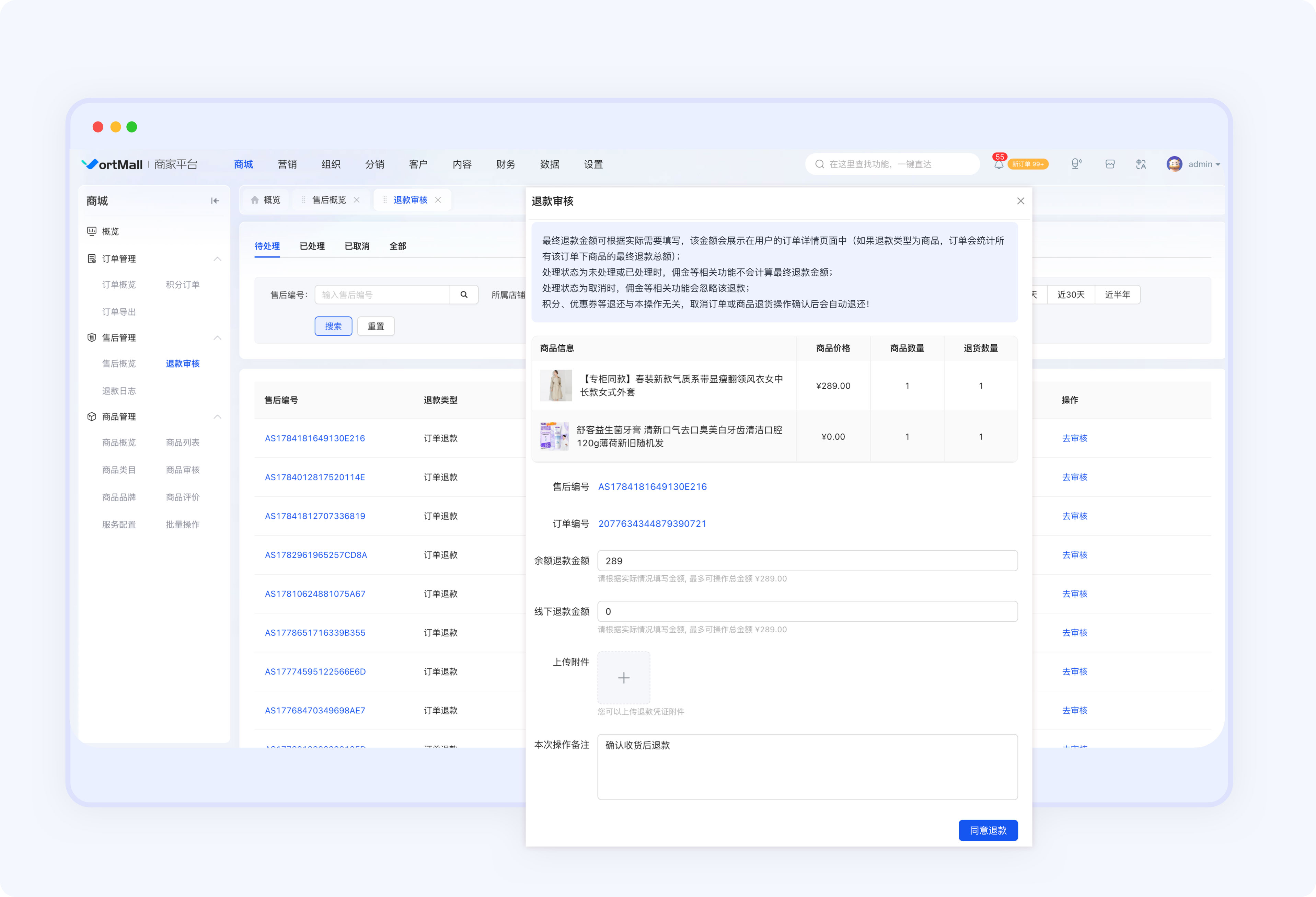1316x897 pixels.
Task: Open the admin account dropdown
Action: pos(1193,164)
